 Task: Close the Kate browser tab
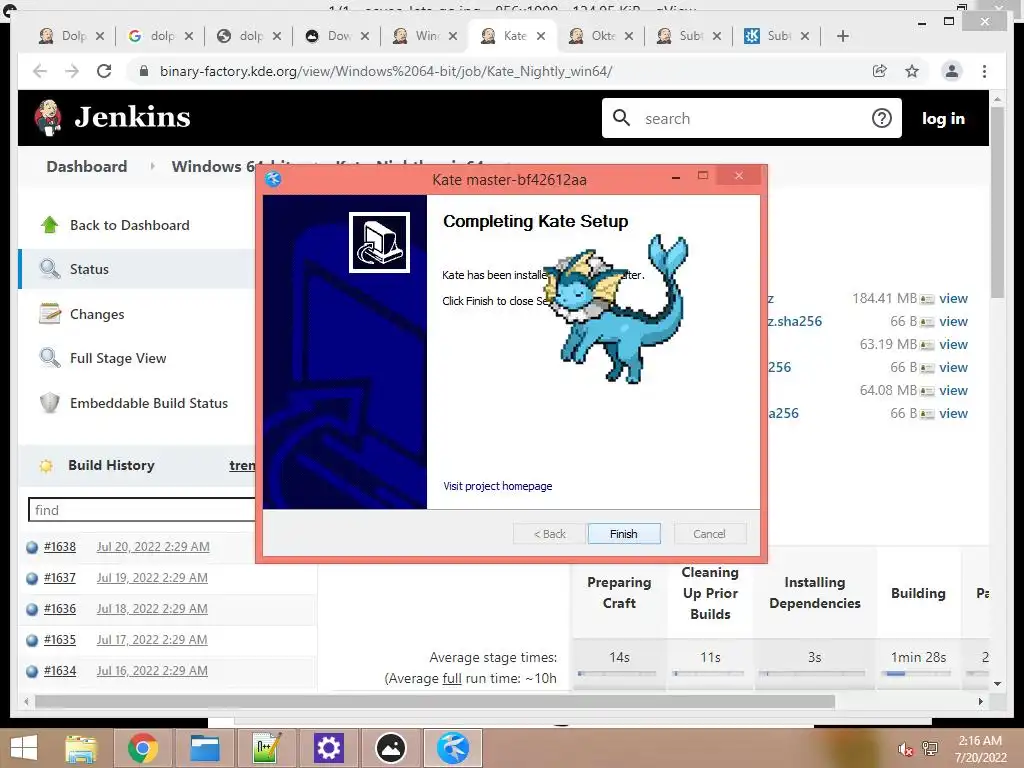[541, 36]
